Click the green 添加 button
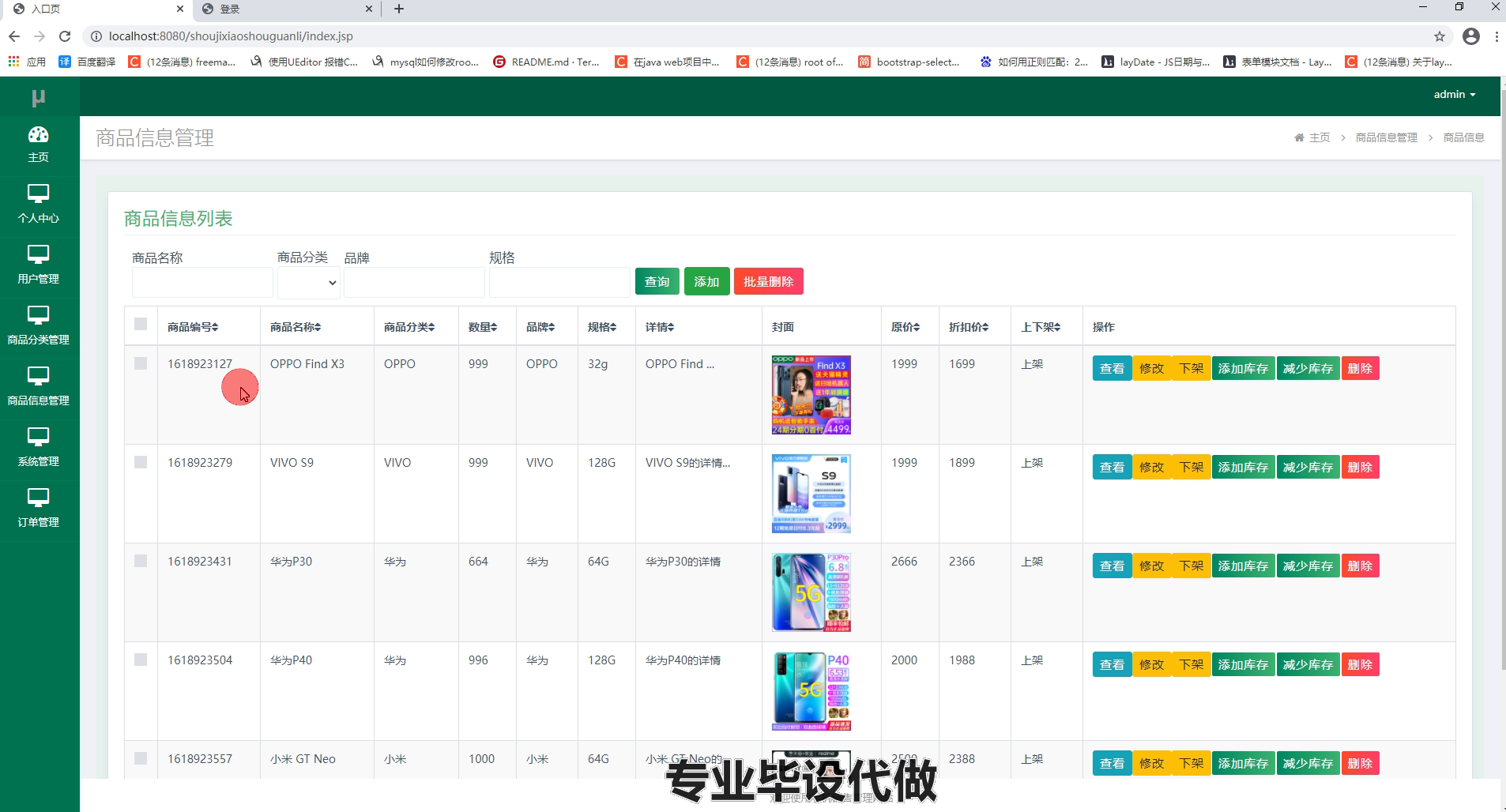The width and height of the screenshot is (1506, 812). point(706,282)
